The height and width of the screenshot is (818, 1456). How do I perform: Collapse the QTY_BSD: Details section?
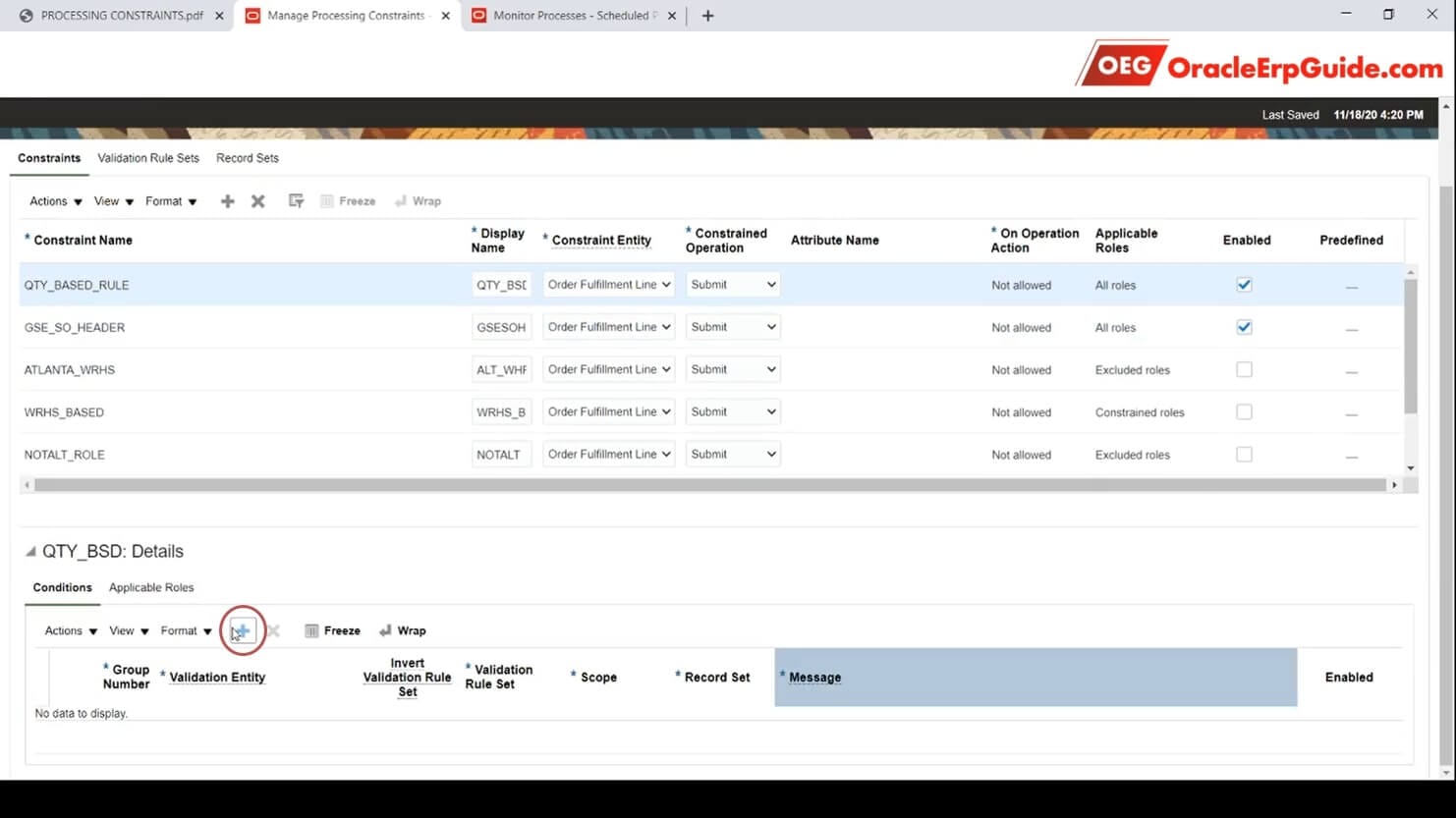[30, 552]
